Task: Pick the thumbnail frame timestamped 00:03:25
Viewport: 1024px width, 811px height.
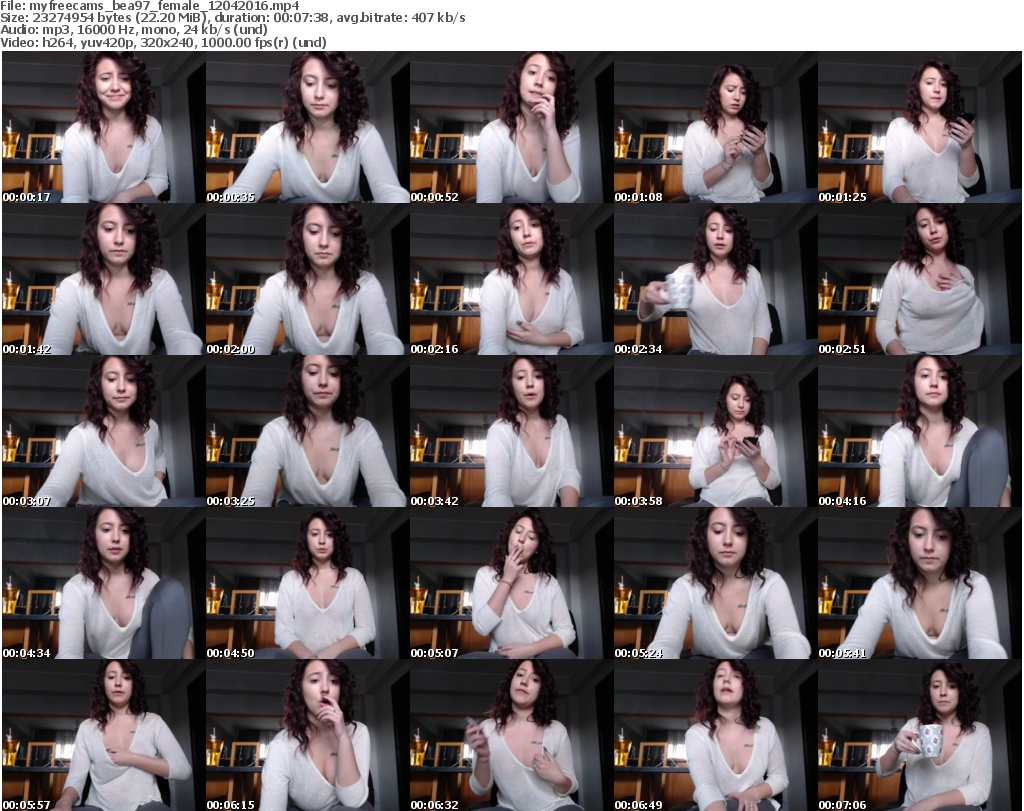Action: [308, 432]
